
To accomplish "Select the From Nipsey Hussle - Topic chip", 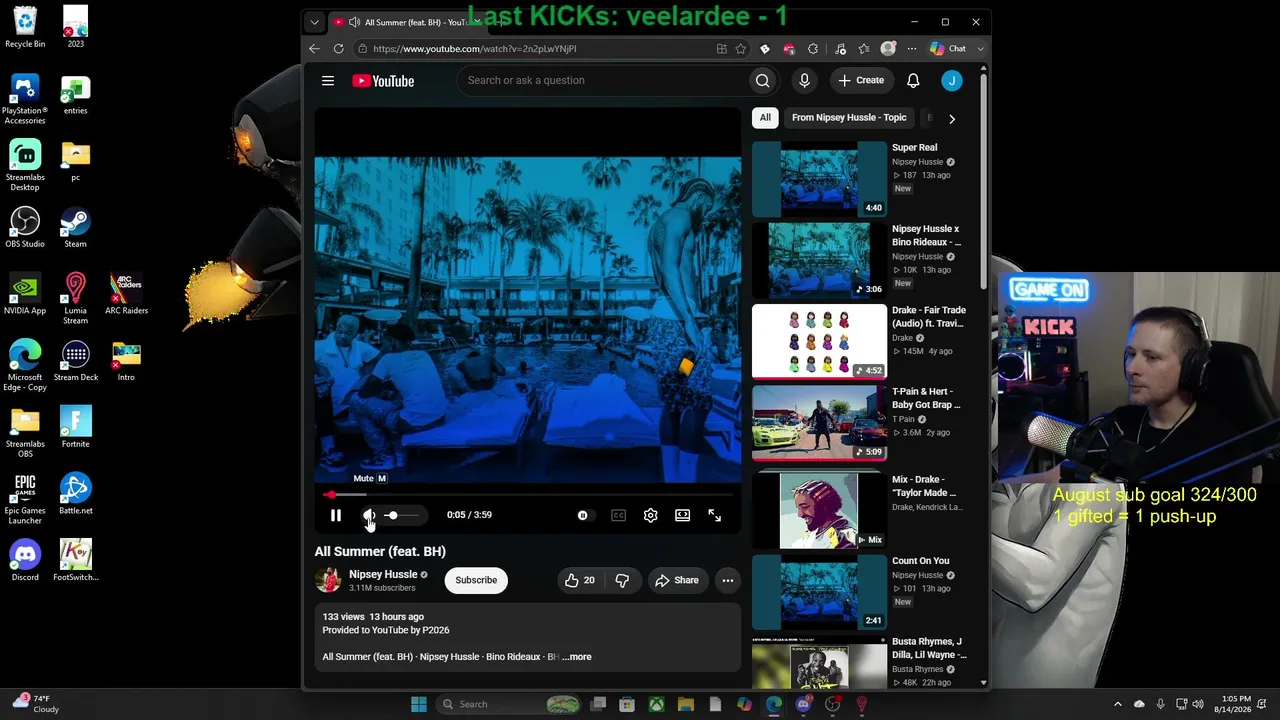I will tap(849, 117).
